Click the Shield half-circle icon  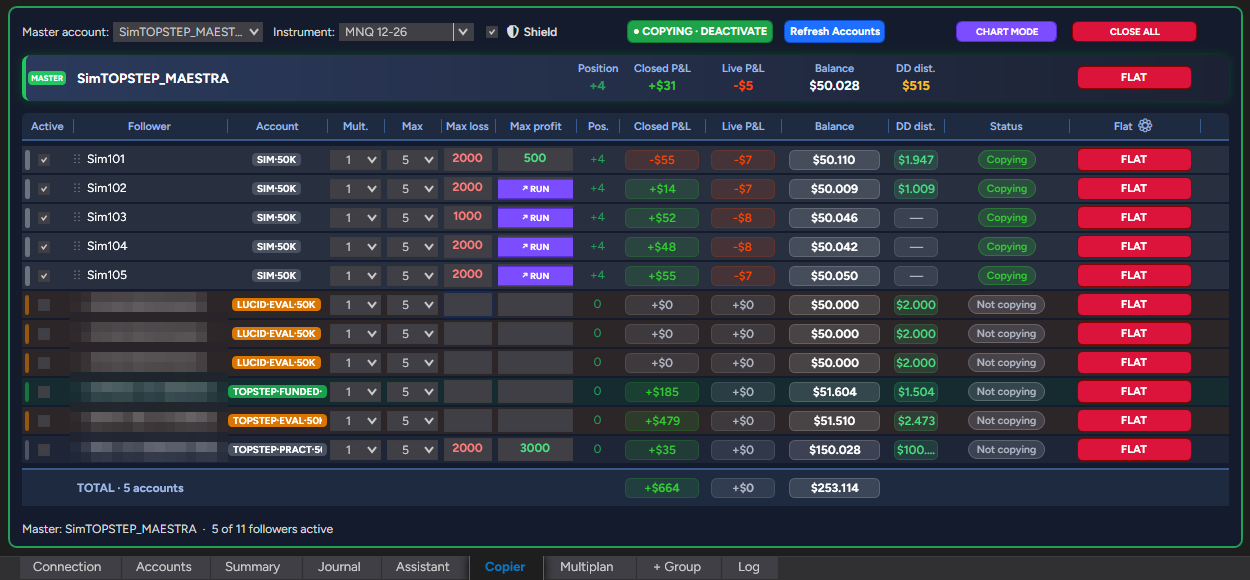513,32
